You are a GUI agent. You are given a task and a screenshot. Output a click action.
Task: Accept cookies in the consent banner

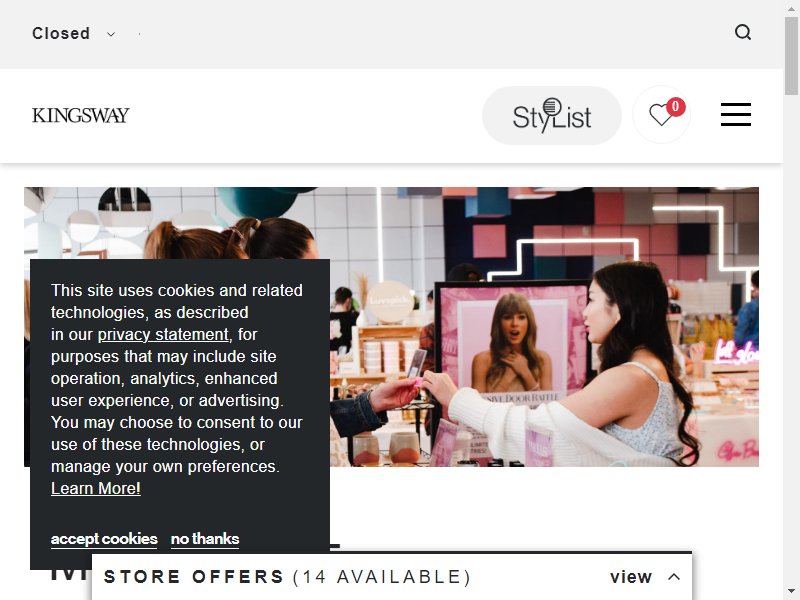104,539
